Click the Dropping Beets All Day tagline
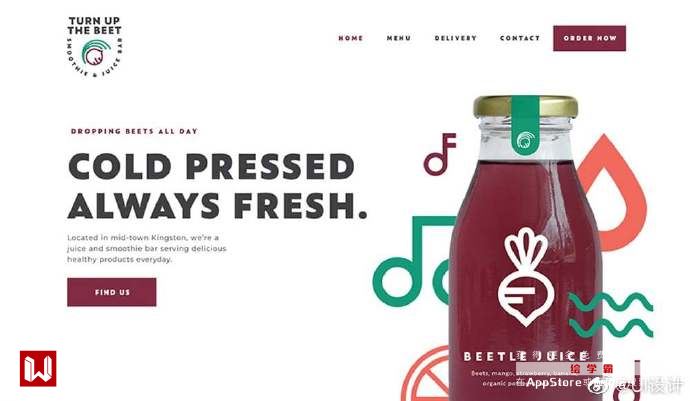 pos(134,131)
